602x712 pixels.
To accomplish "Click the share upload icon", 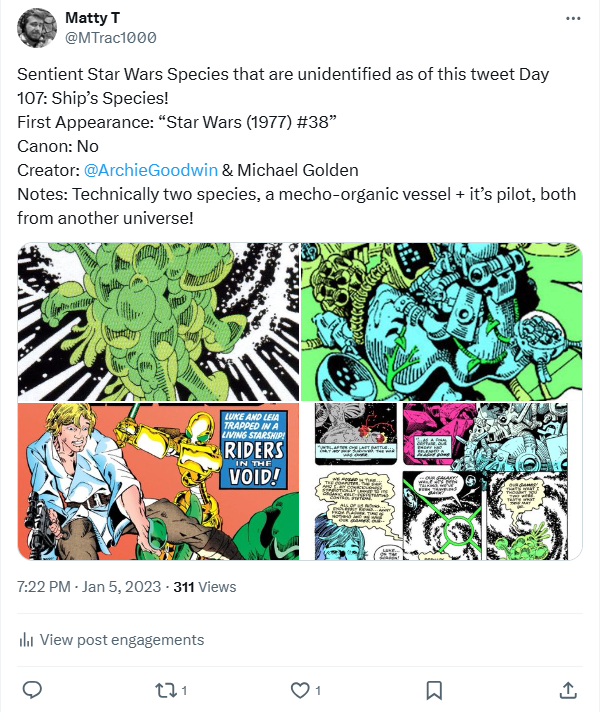I will (x=567, y=689).
